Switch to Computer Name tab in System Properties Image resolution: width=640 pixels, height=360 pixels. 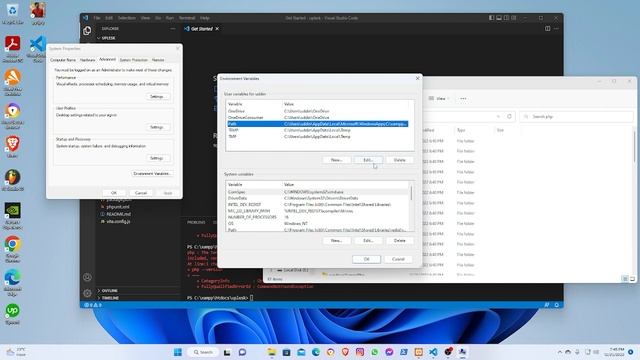[63, 60]
